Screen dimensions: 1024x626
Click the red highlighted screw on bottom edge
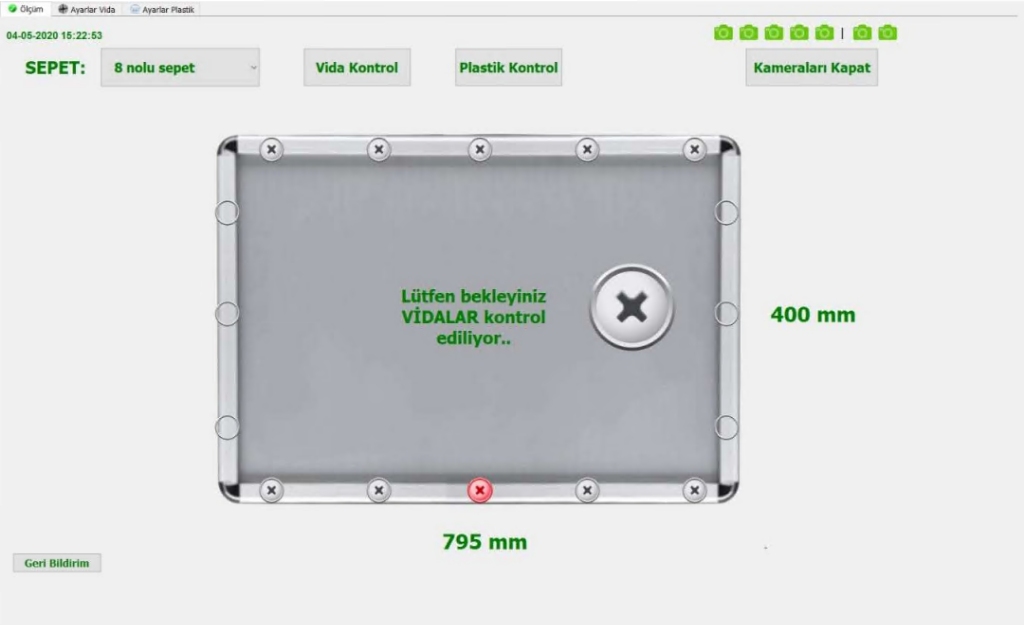pyautogui.click(x=480, y=490)
